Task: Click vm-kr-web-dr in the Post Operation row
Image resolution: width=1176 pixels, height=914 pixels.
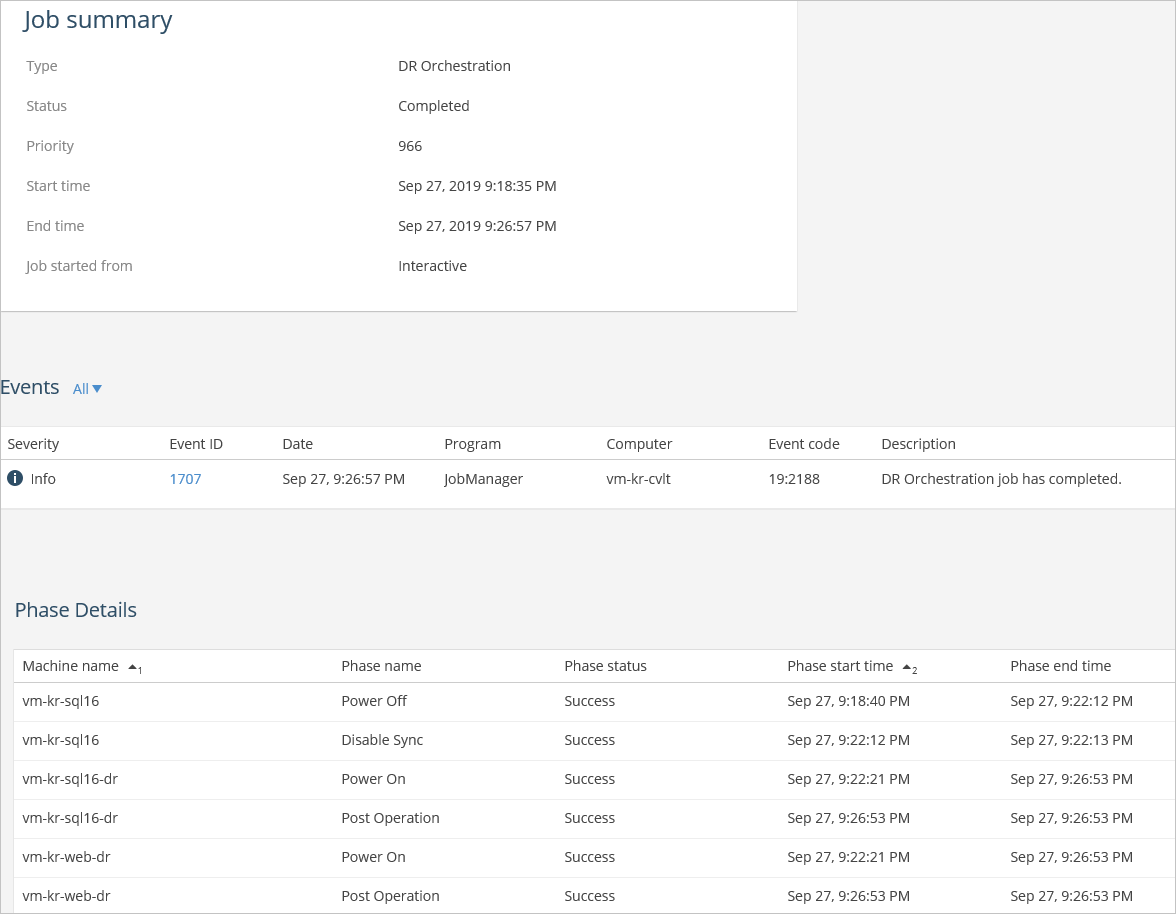Action: pos(66,896)
